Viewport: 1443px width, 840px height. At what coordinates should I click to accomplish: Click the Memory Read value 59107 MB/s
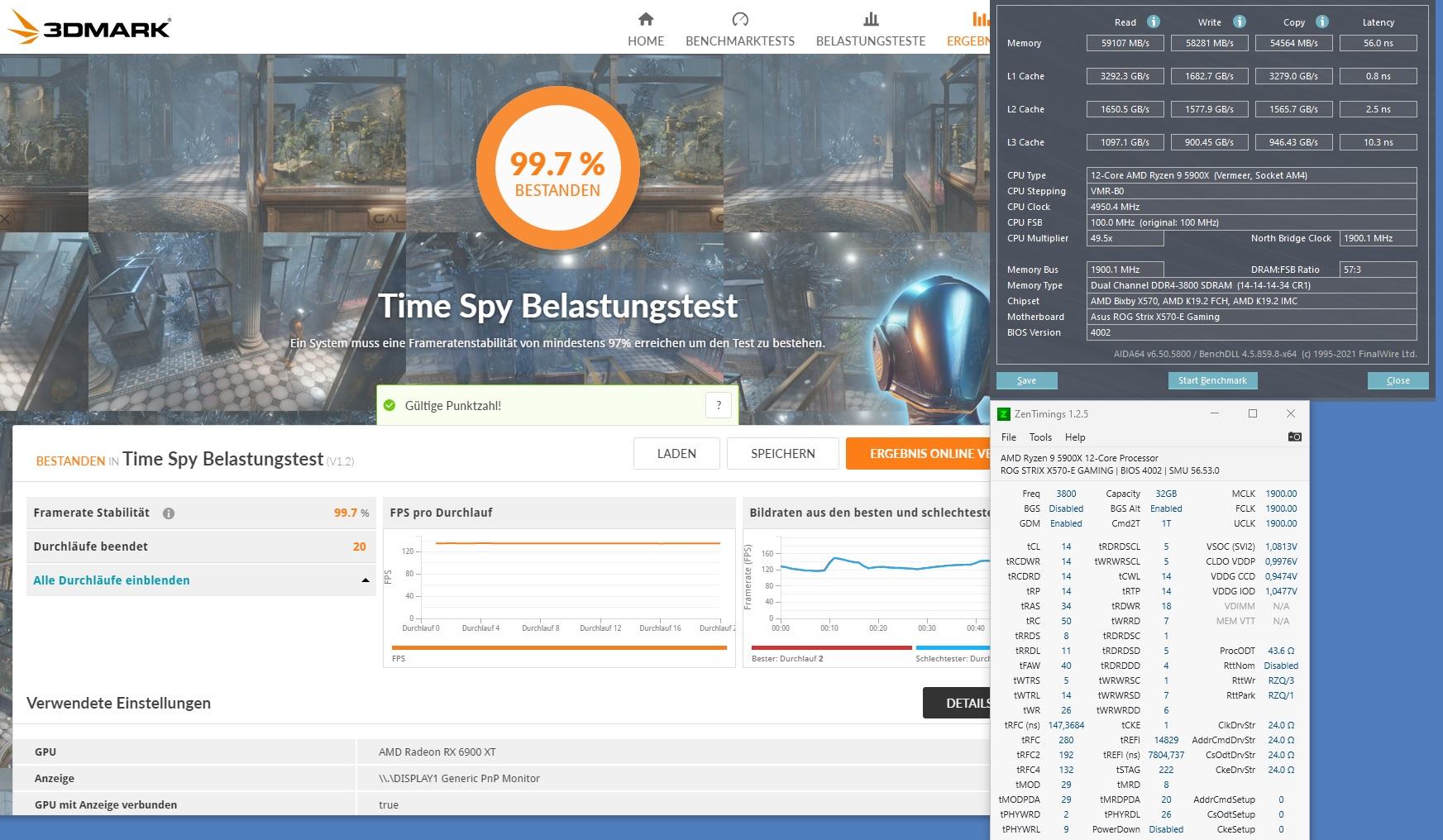[x=1125, y=43]
